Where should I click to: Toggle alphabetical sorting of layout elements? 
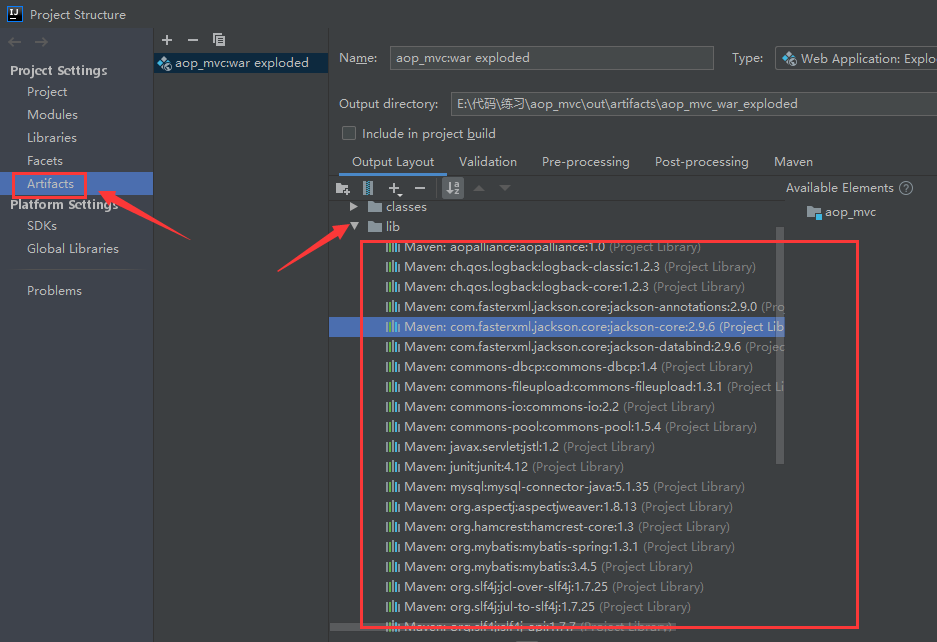452,188
